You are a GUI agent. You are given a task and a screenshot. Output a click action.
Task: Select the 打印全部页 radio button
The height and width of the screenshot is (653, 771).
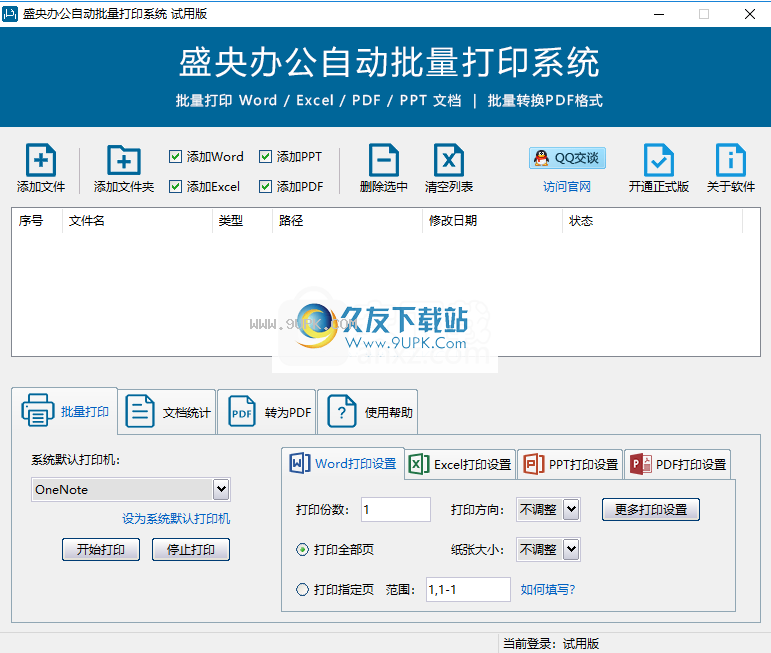pos(302,549)
